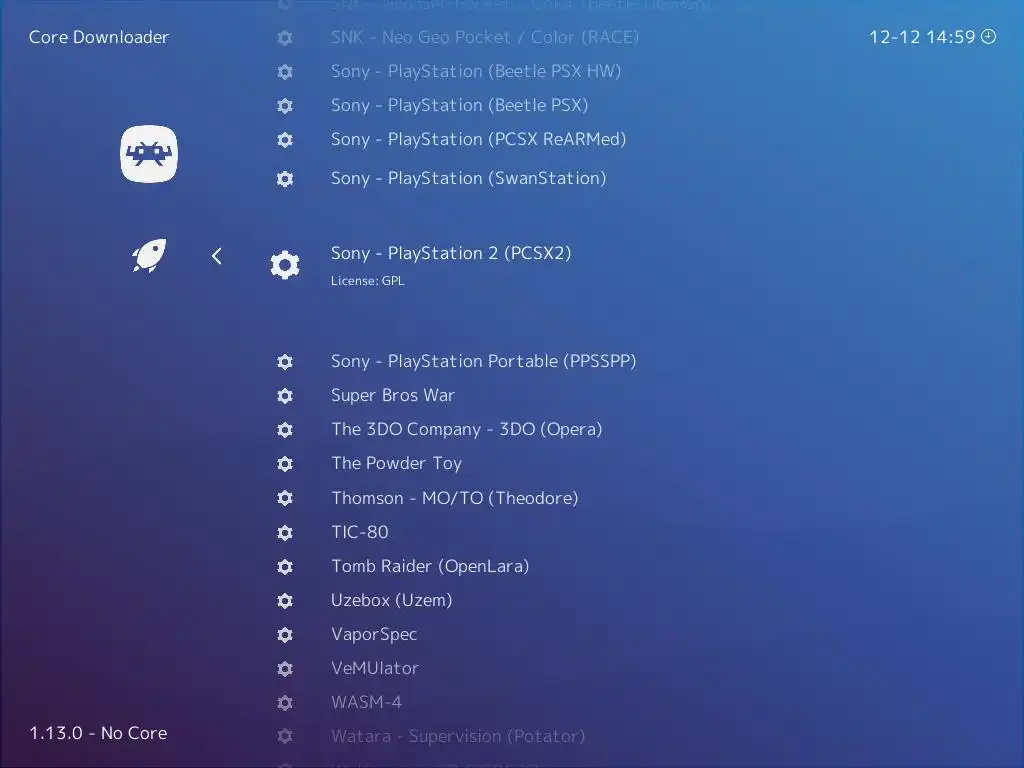Pick the Uzebox (Uzem) core
Screen dimensions: 1024x768
391,600
